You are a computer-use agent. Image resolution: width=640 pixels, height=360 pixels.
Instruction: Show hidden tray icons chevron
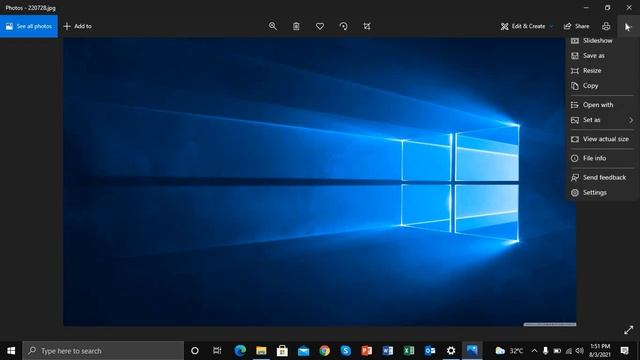[534, 351]
